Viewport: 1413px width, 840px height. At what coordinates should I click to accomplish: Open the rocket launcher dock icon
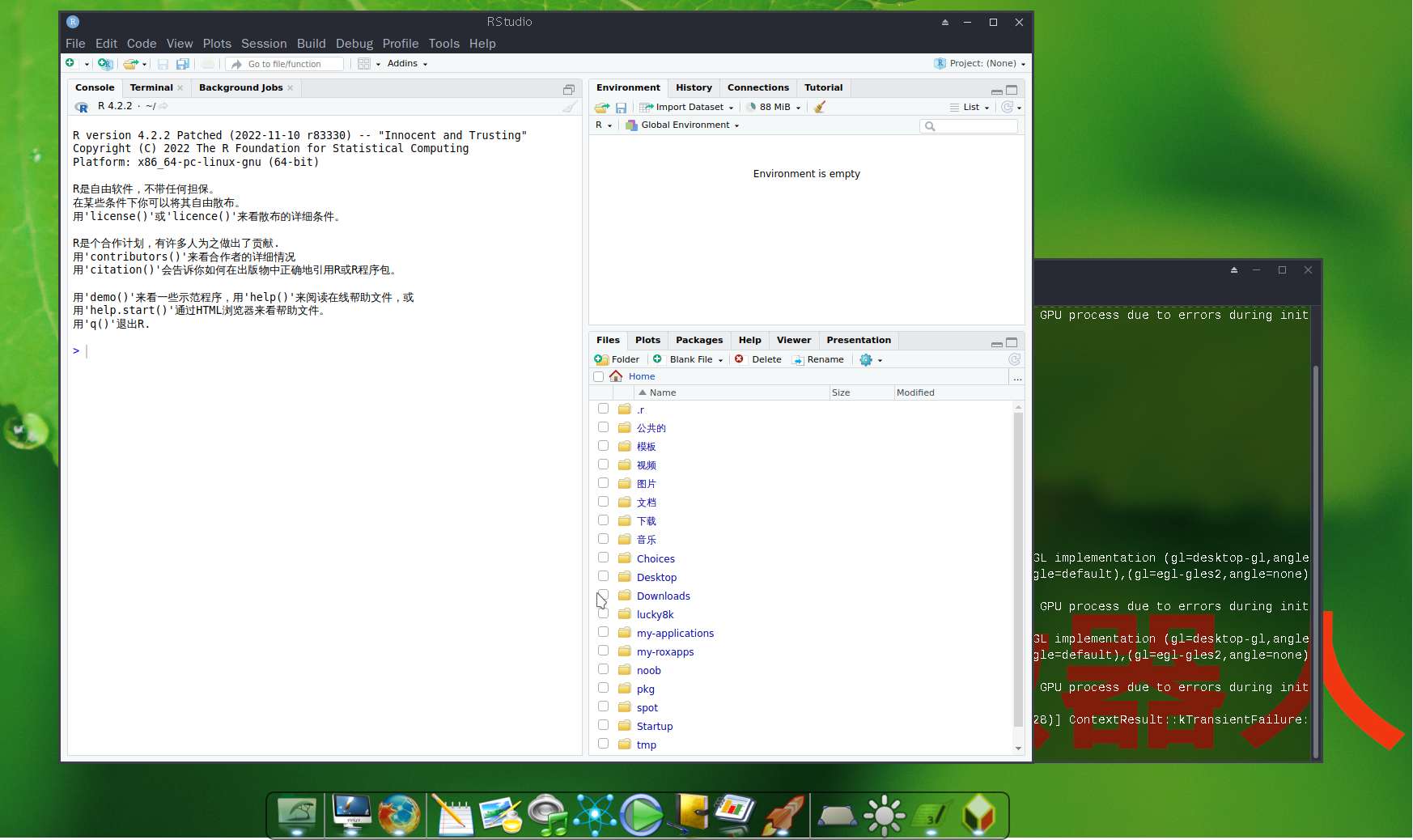pos(783,815)
